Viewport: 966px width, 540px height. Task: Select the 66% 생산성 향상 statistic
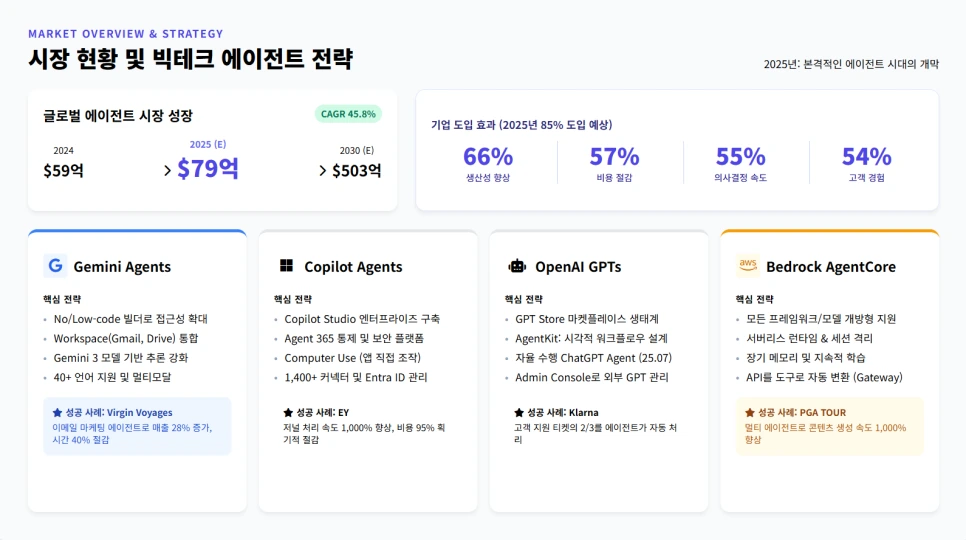[488, 163]
